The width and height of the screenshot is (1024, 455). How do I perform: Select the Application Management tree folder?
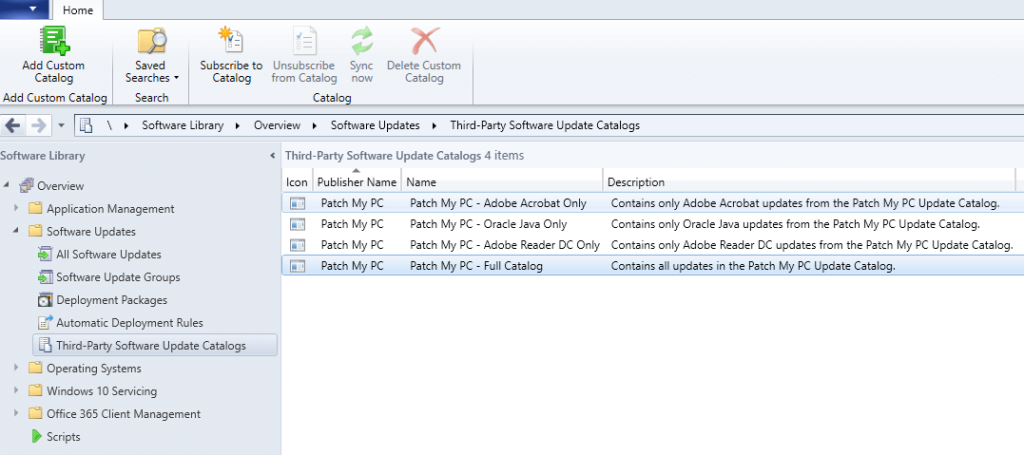coord(110,209)
